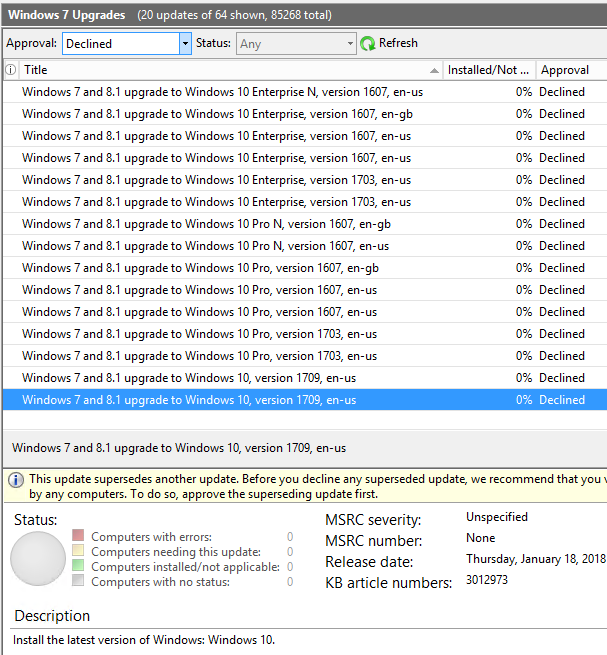Sort by the Title column header
Viewport: 607px width, 655px height.
(x=200, y=70)
